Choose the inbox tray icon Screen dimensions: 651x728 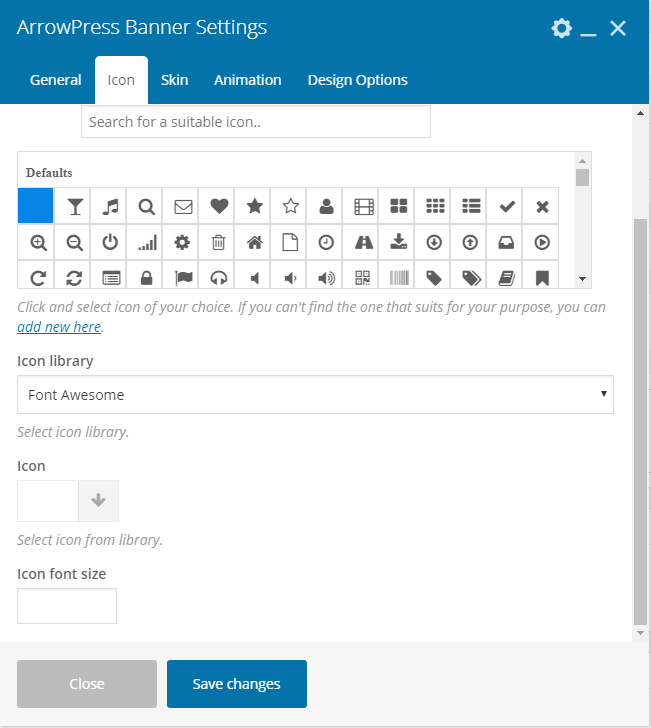tap(507, 242)
